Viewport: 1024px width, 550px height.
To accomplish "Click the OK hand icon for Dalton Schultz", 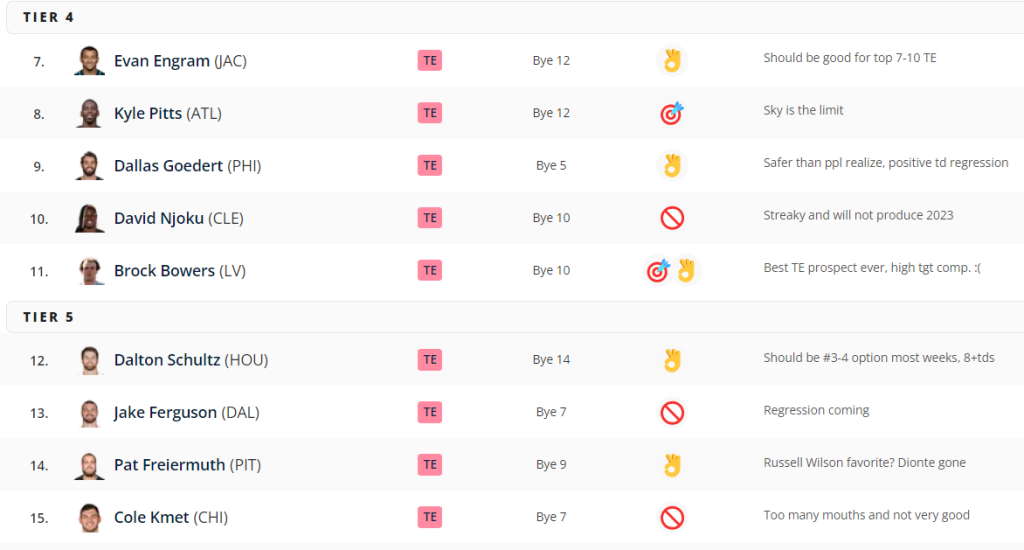I will pos(671,360).
